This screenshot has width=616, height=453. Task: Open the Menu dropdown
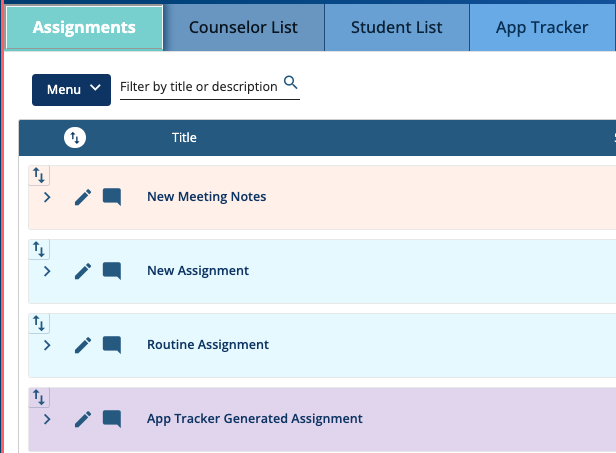coord(71,89)
